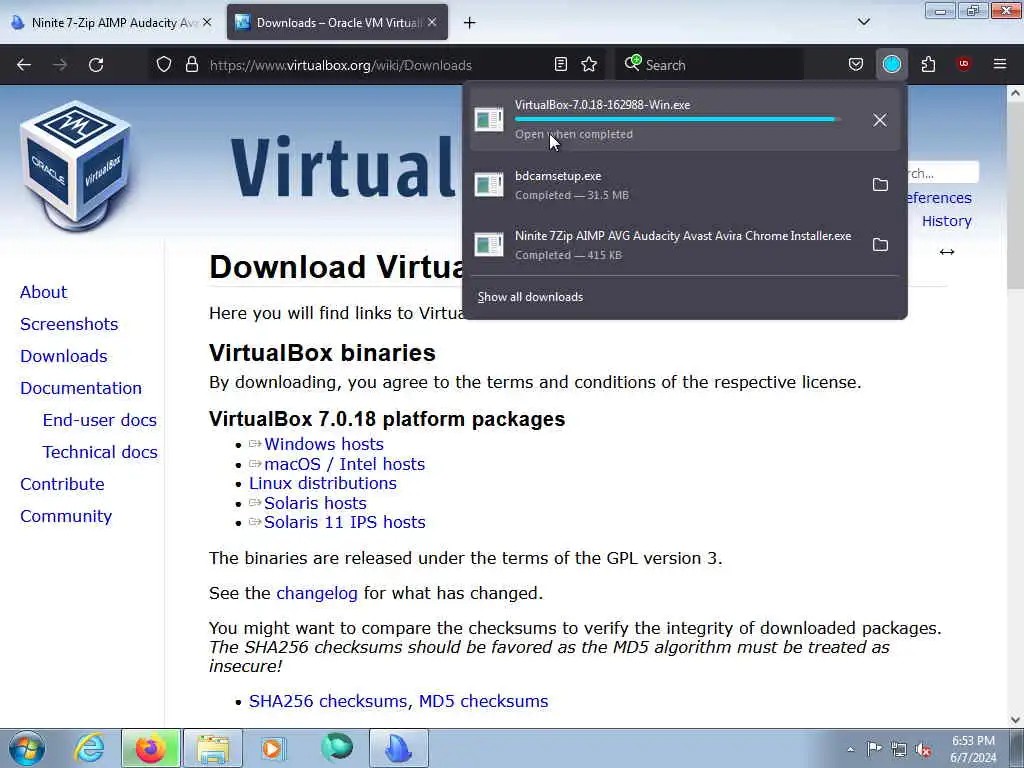
Task: Click the Firefox Search box
Action: tap(709, 65)
